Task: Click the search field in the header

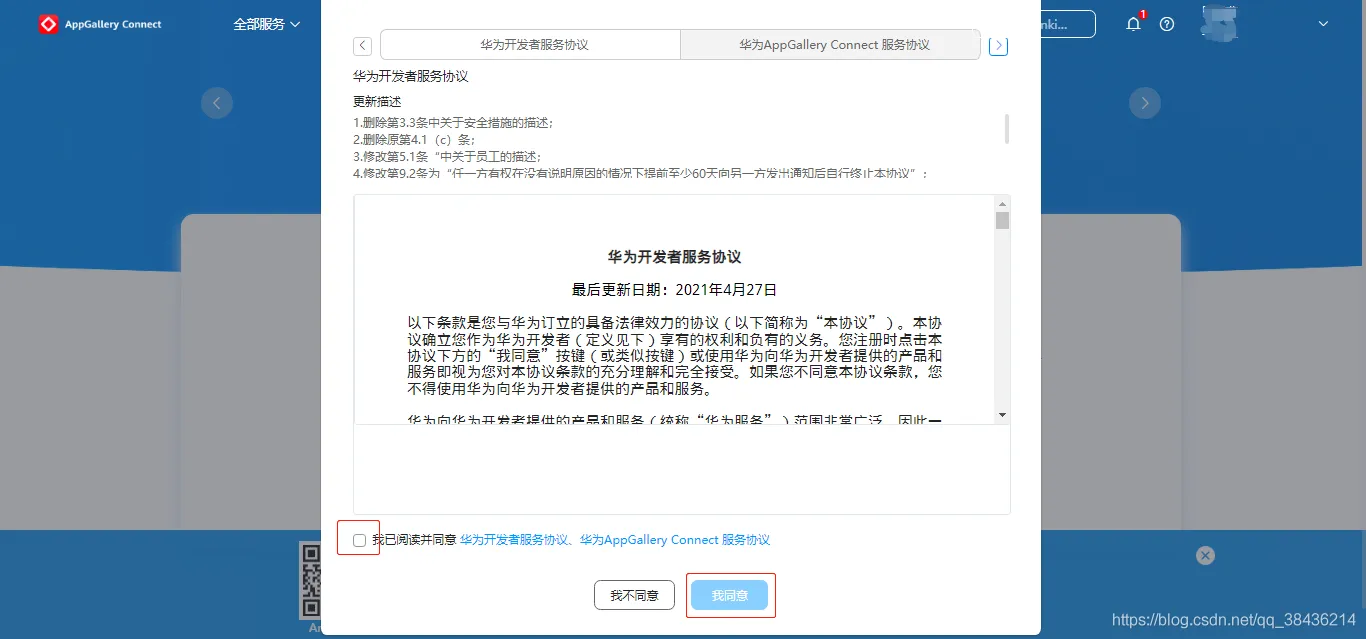Action: click(x=1068, y=24)
